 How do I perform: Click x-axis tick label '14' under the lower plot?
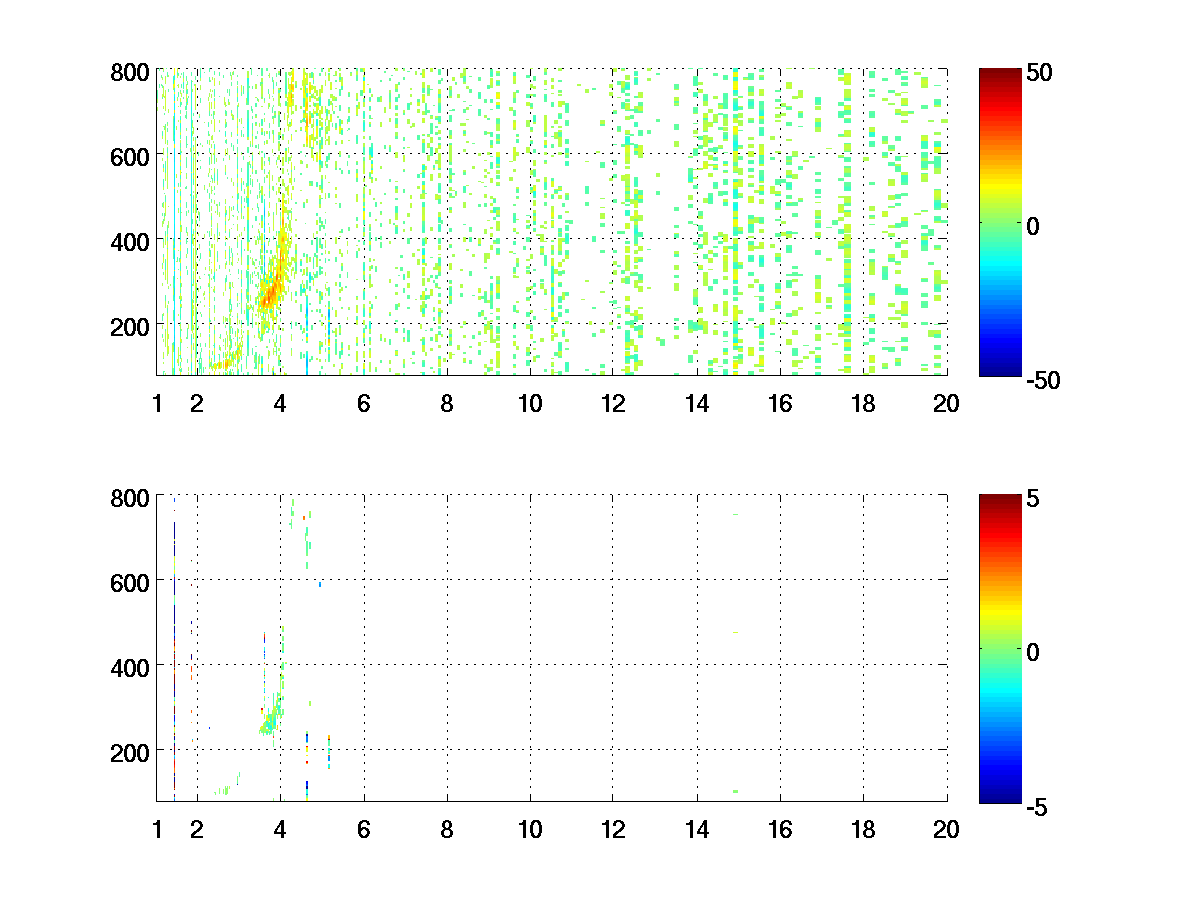point(696,829)
